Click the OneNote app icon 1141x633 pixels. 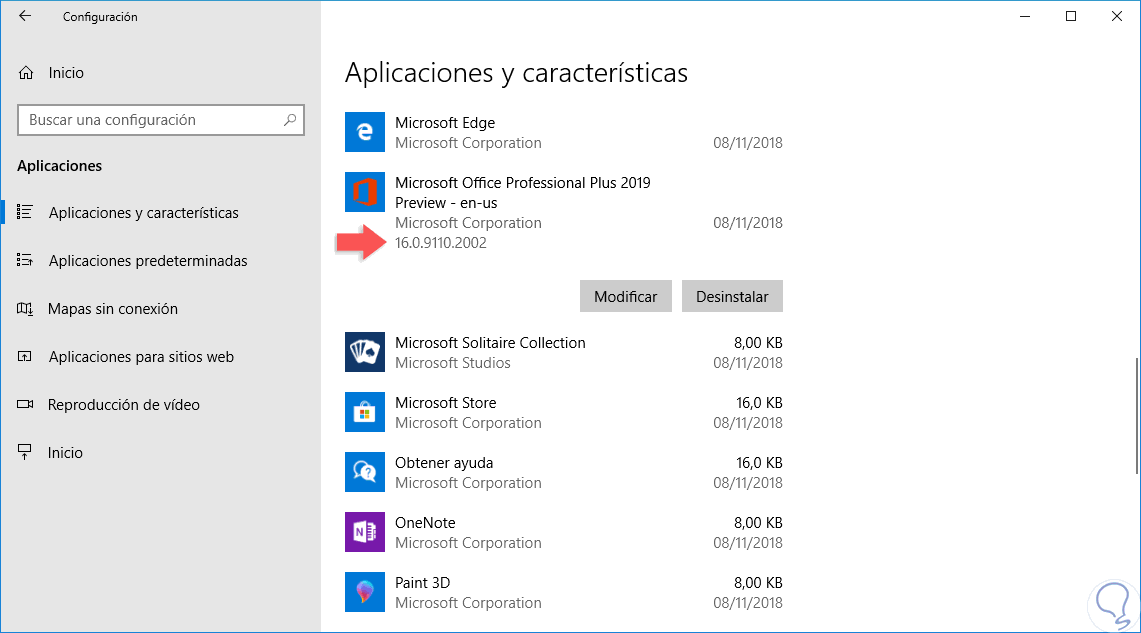pyautogui.click(x=364, y=532)
